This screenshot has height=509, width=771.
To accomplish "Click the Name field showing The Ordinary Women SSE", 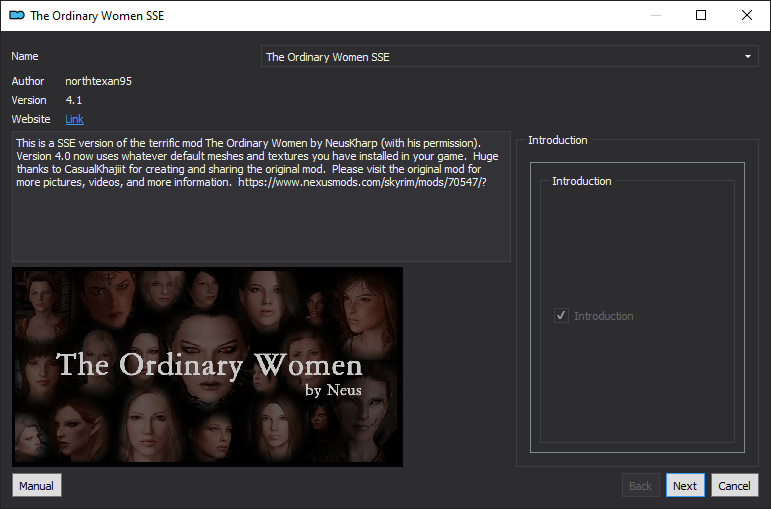I will coord(509,57).
